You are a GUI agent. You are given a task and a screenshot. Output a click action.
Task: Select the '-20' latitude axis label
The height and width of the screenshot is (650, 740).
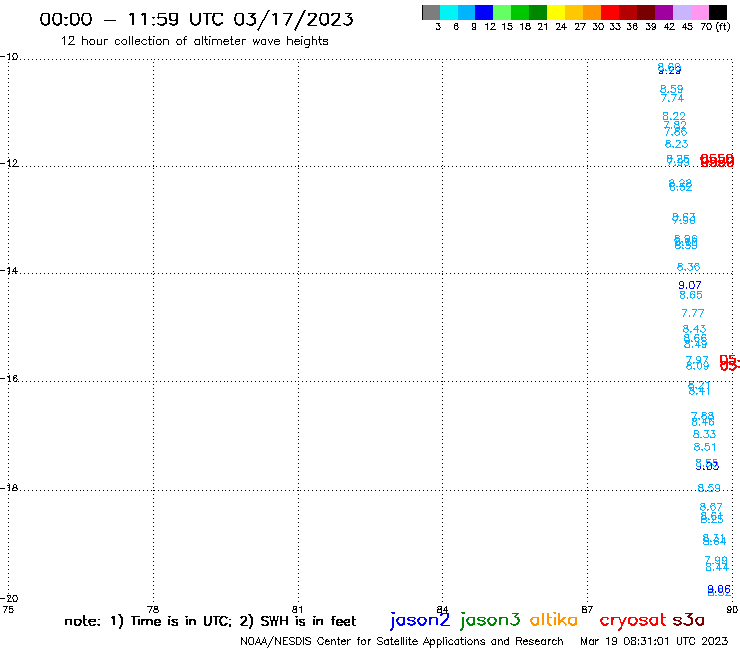9,598
